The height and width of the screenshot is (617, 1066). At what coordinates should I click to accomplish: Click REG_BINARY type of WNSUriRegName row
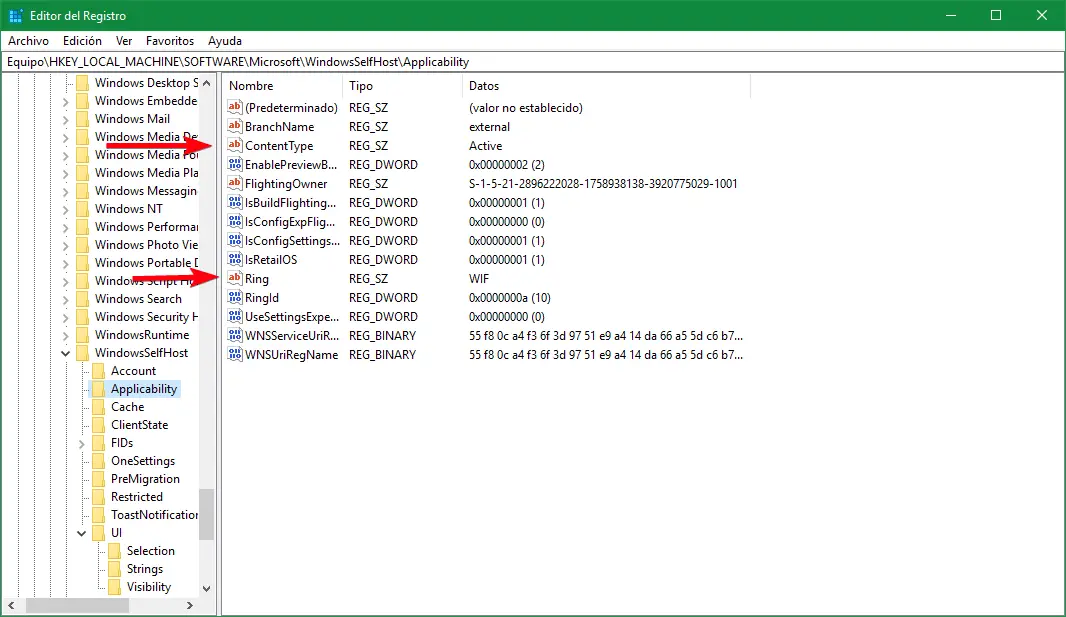(x=382, y=355)
